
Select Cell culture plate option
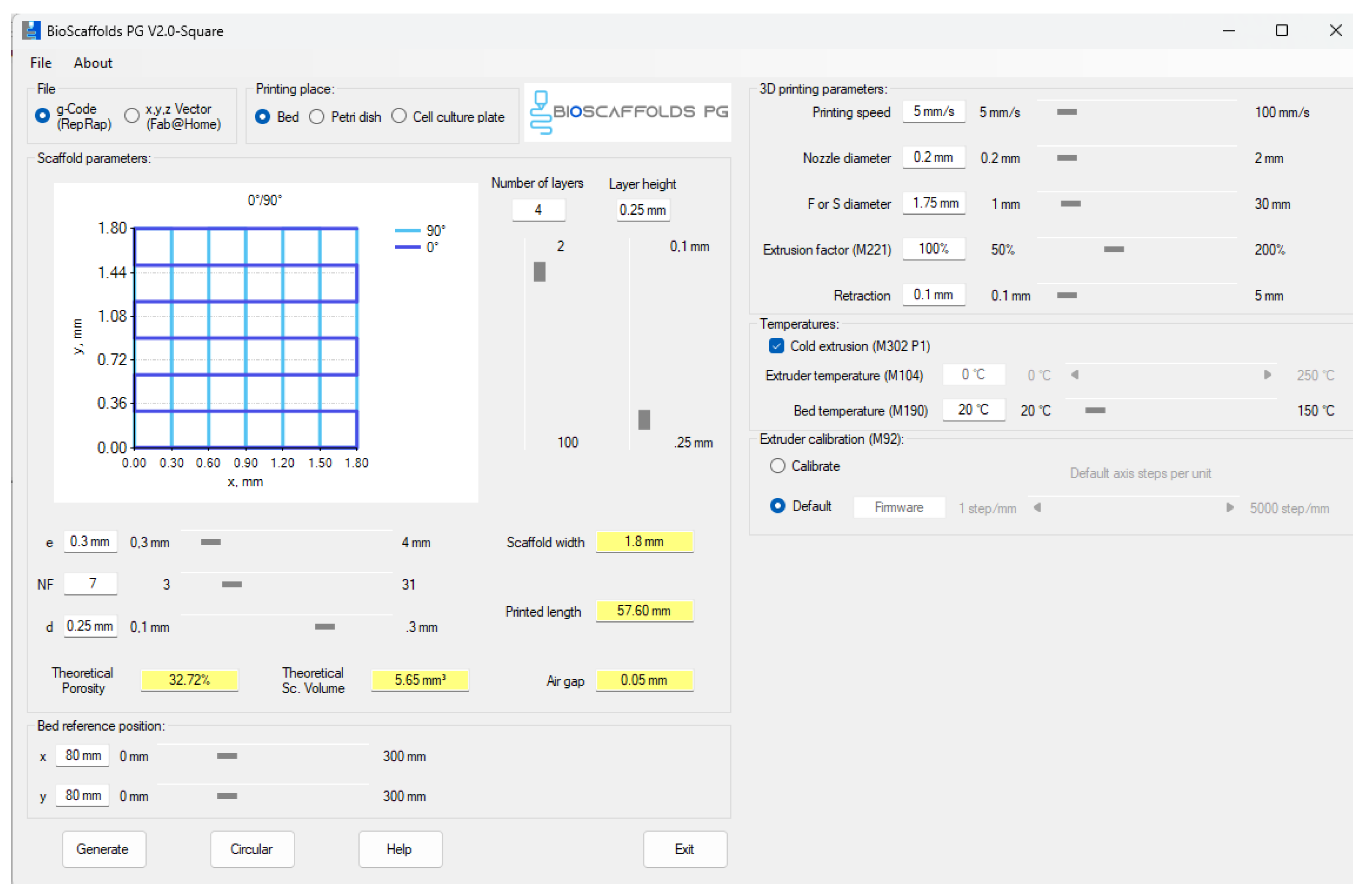pyautogui.click(x=399, y=116)
